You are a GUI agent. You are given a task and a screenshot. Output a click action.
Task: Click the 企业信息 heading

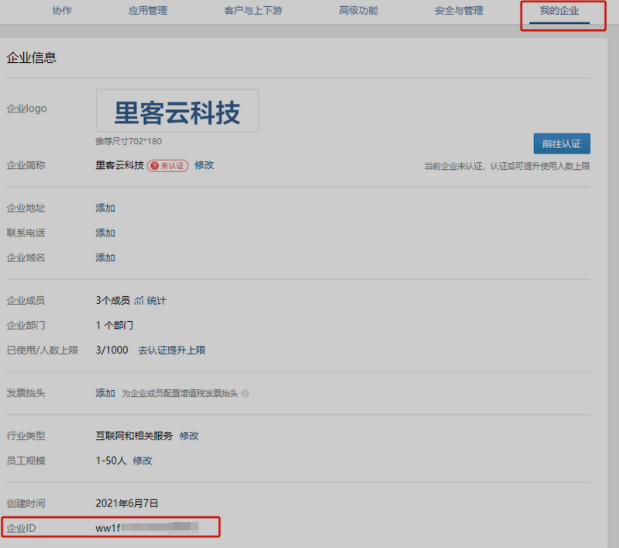(32, 58)
